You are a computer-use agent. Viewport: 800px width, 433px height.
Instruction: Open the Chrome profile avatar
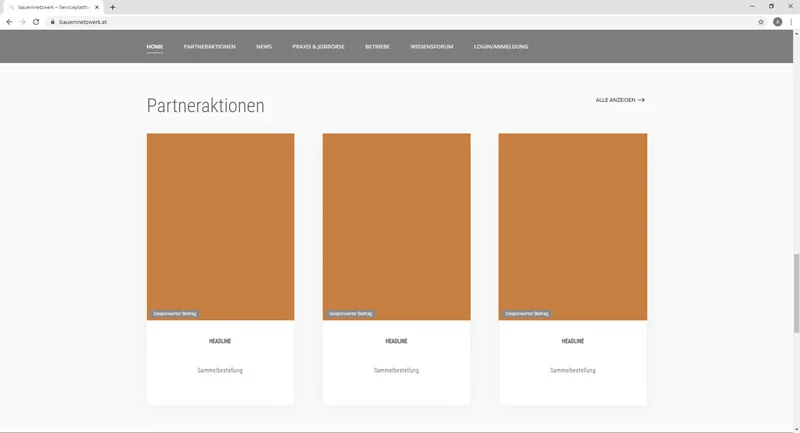pyautogui.click(x=777, y=21)
